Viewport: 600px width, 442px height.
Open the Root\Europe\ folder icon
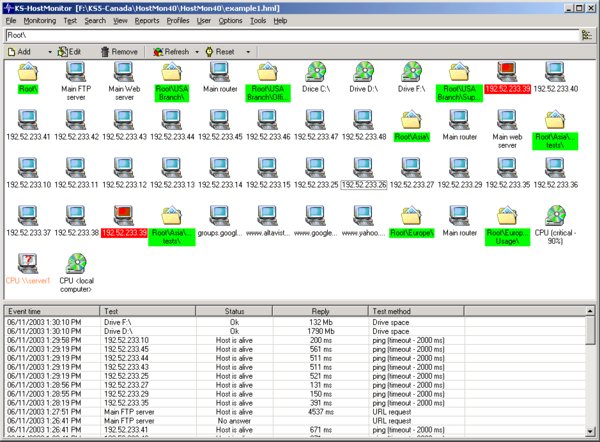[413, 215]
